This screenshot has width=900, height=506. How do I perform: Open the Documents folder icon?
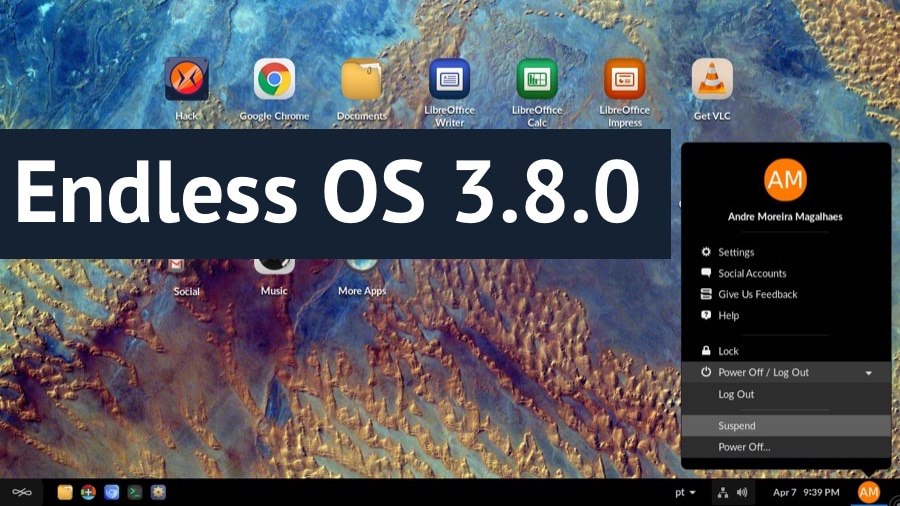point(362,79)
